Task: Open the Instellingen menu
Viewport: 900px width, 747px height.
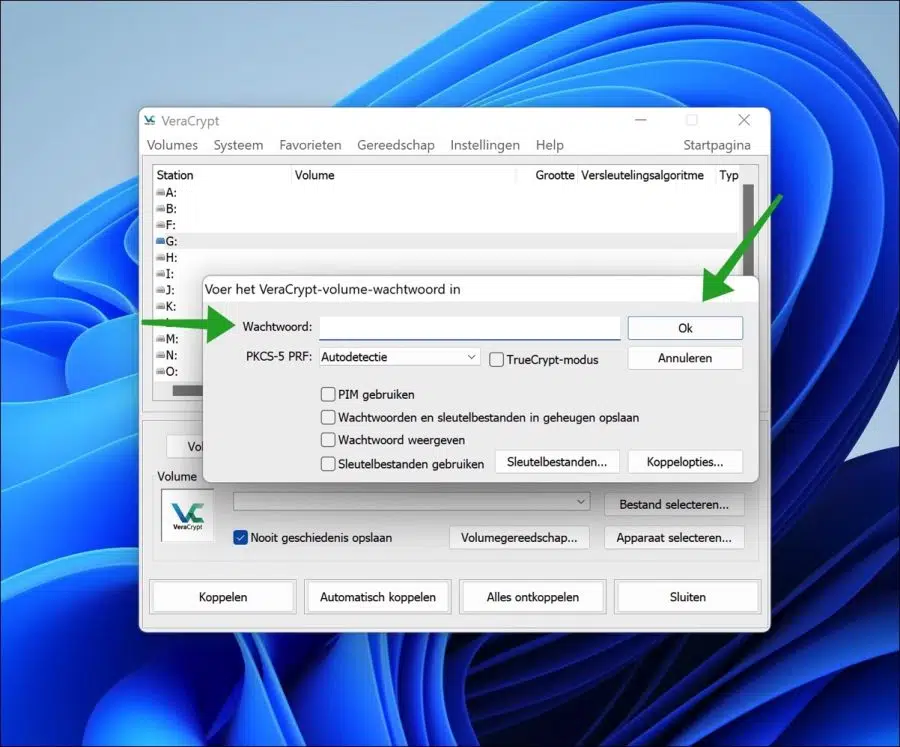Action: [485, 145]
